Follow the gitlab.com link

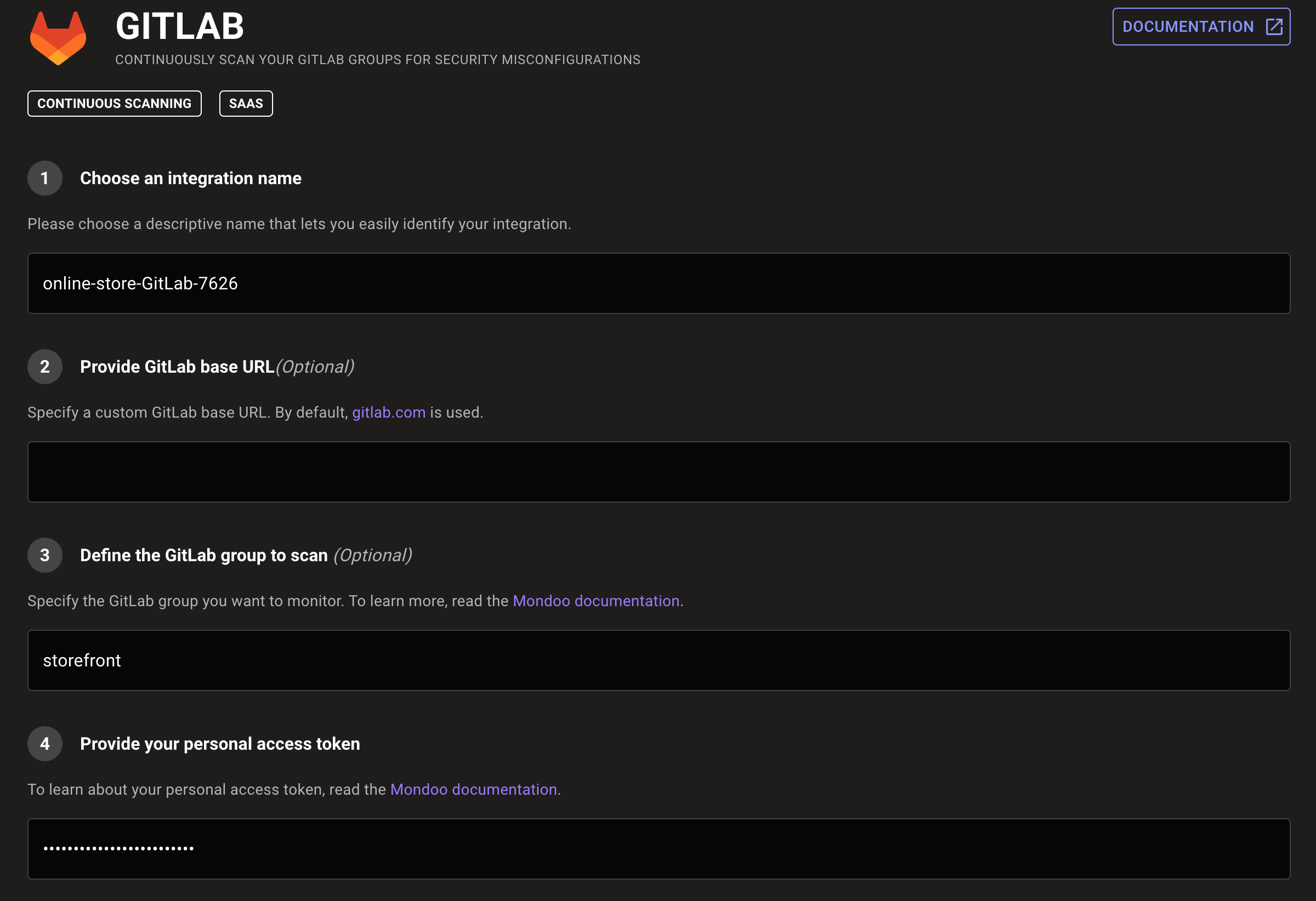coord(388,413)
